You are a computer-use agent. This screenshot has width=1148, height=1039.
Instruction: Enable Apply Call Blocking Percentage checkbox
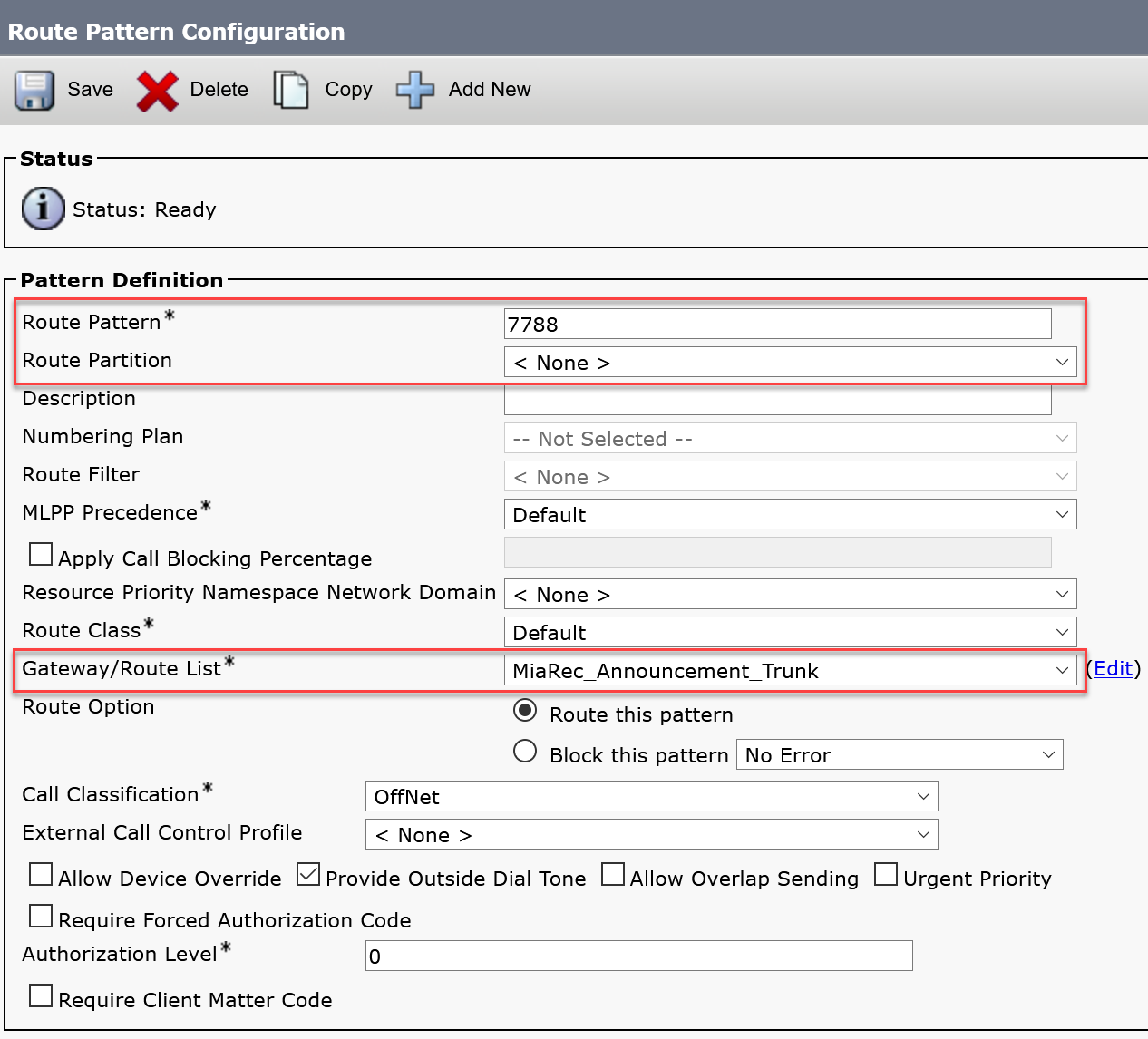(x=41, y=553)
